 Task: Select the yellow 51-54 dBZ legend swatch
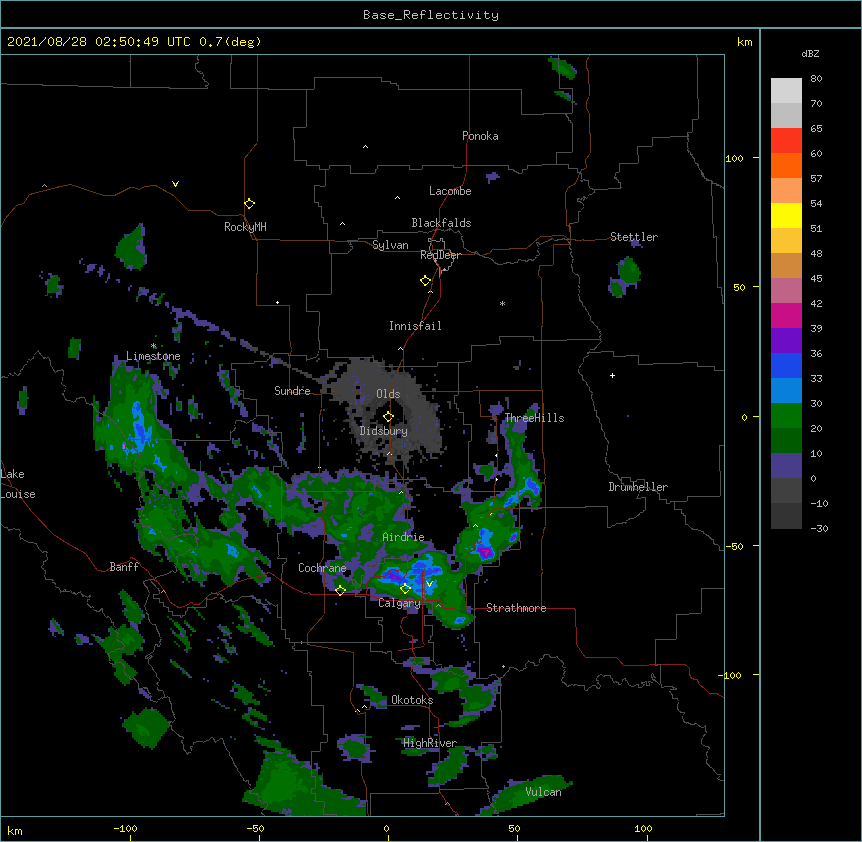[786, 215]
